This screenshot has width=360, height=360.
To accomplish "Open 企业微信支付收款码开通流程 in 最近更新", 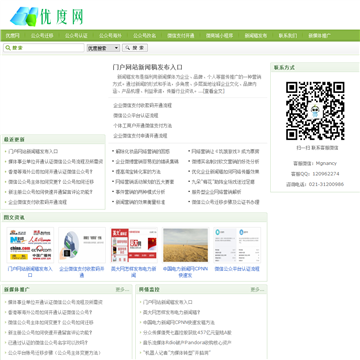I will coord(38,202).
